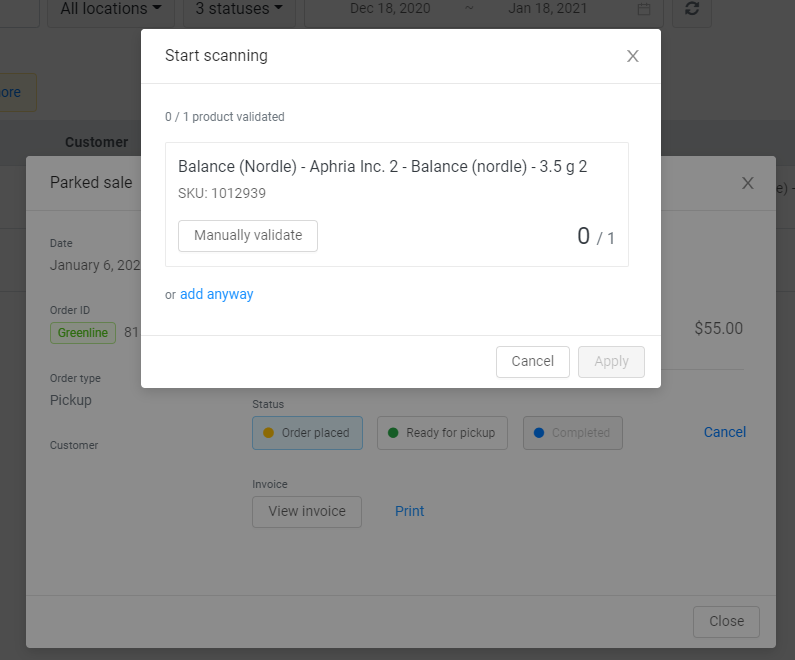The height and width of the screenshot is (660, 795).
Task: Open the calendar icon in date range
Action: 644,9
